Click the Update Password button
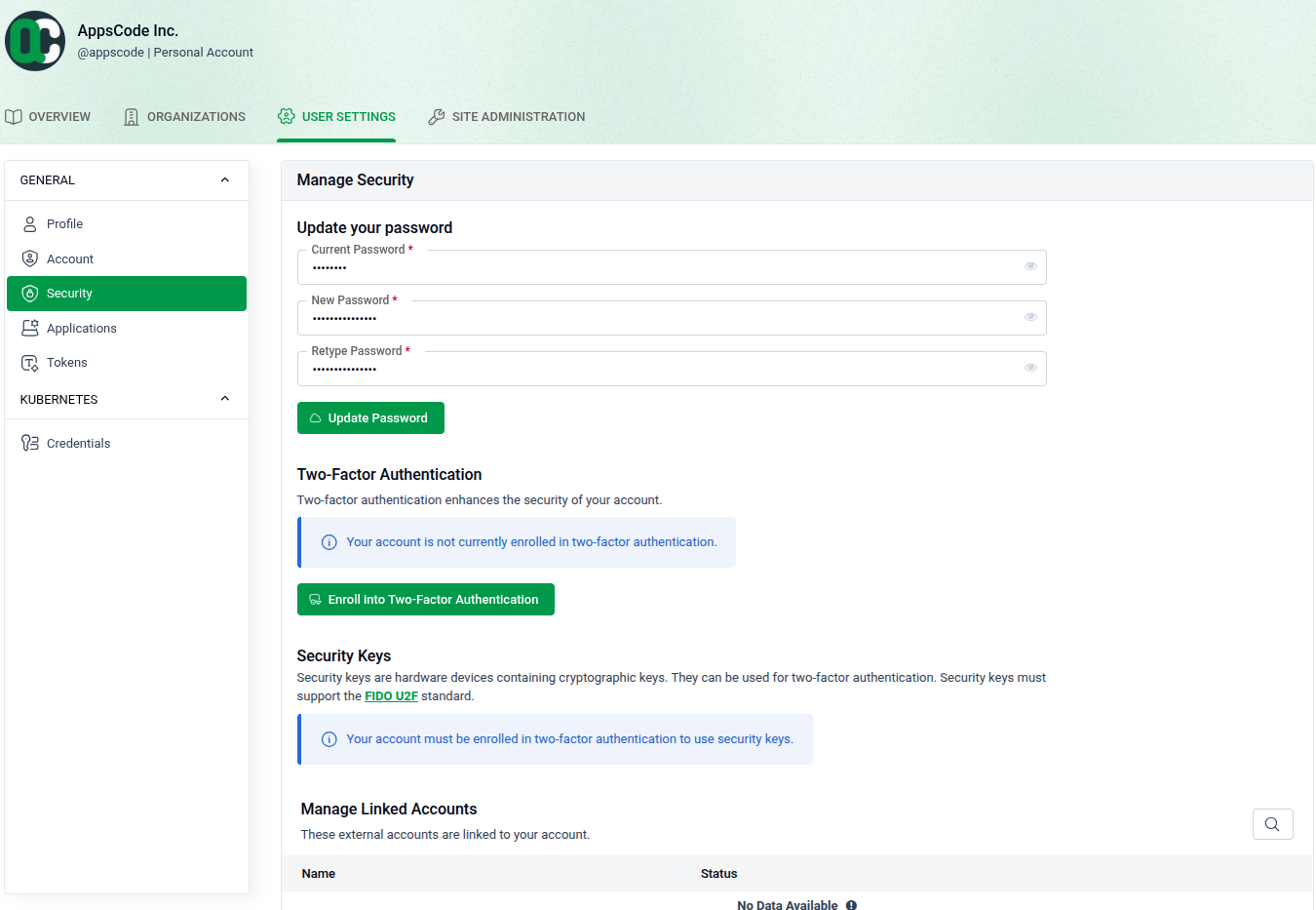Viewport: 1316px width, 910px height. (x=370, y=417)
